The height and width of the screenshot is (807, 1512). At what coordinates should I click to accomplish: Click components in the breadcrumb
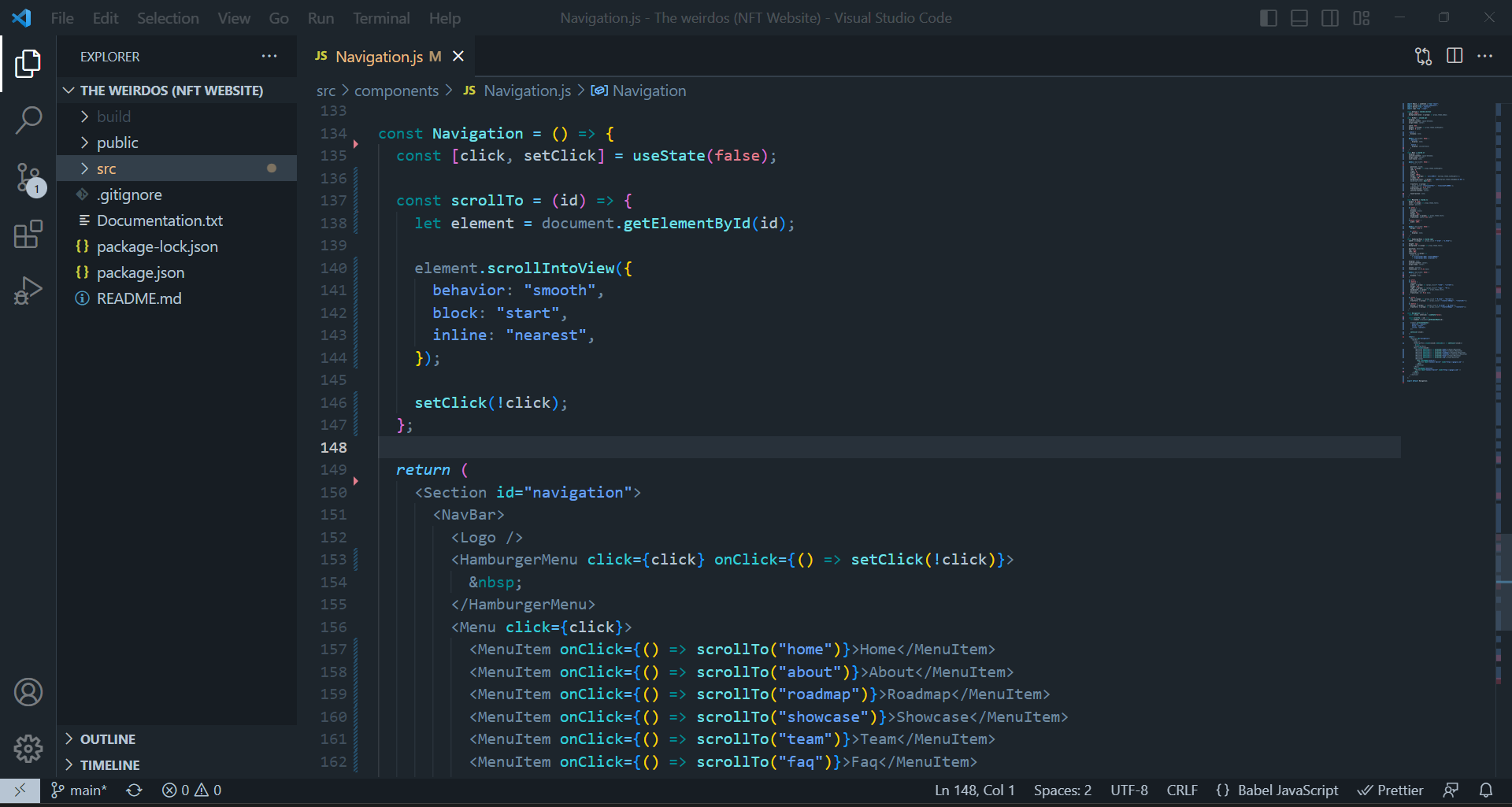397,91
